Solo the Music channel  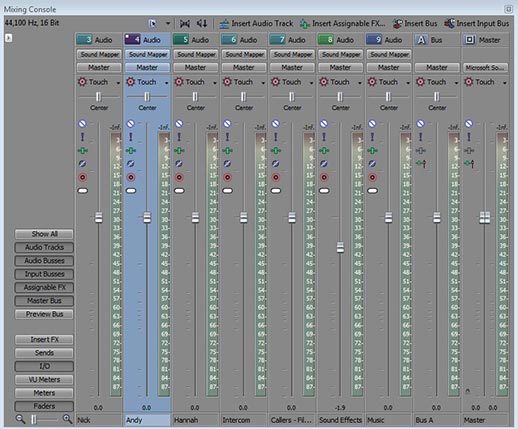point(372,137)
